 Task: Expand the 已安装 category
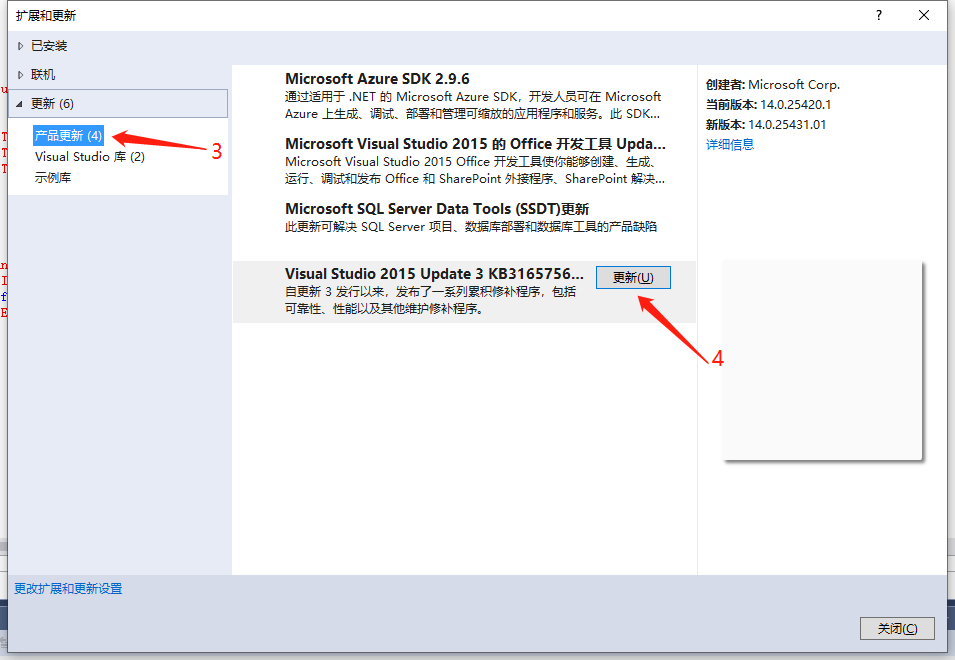(x=20, y=46)
